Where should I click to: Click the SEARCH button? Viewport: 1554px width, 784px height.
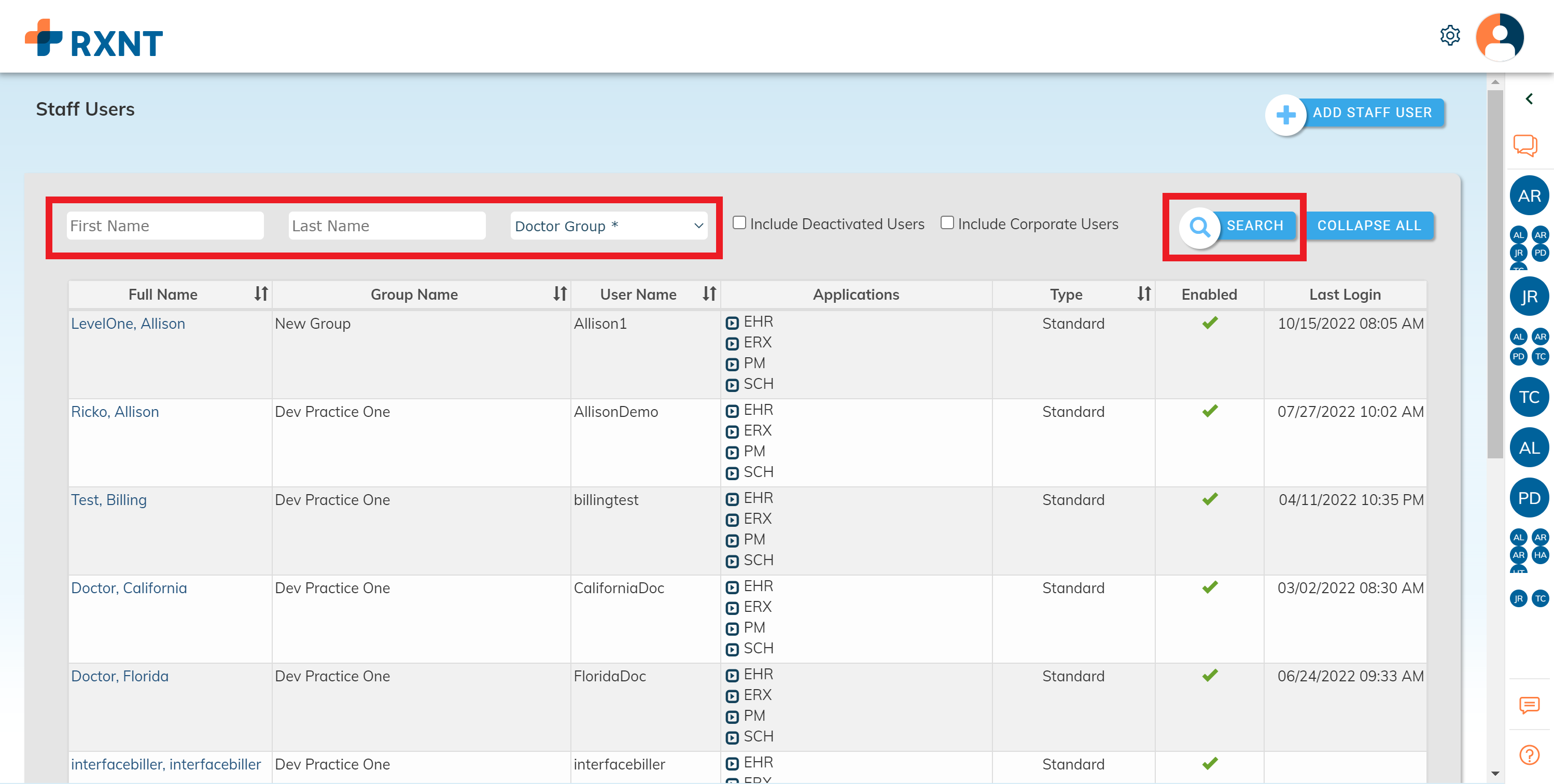click(x=1239, y=226)
